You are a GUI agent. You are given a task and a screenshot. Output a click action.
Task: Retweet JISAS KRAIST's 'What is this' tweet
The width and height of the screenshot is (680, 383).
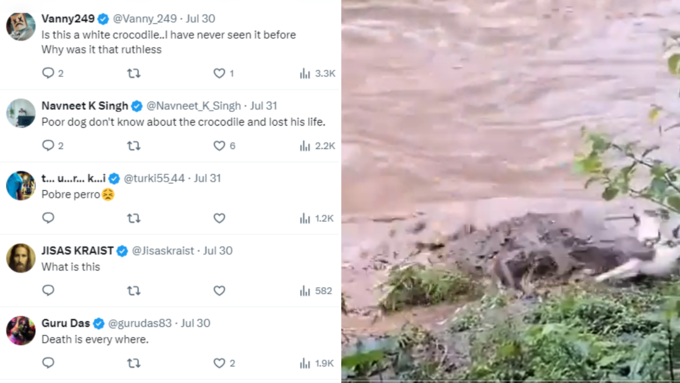(134, 291)
